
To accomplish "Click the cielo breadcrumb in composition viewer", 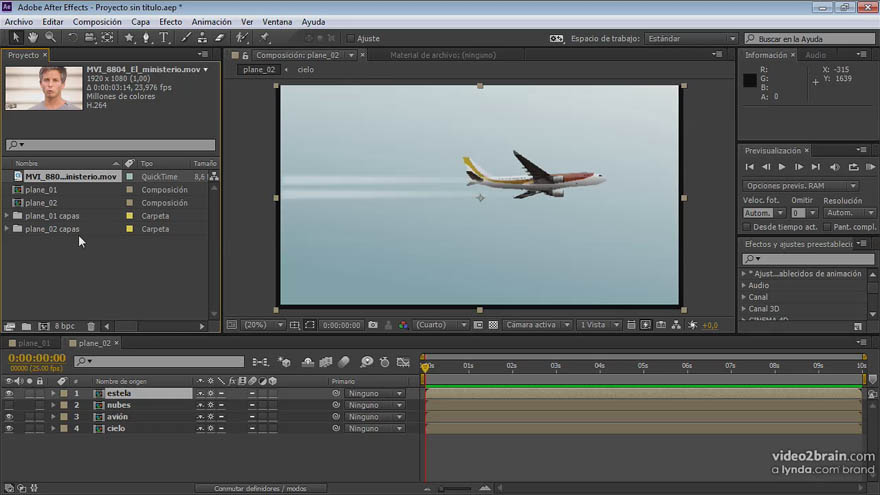I will (x=306, y=70).
